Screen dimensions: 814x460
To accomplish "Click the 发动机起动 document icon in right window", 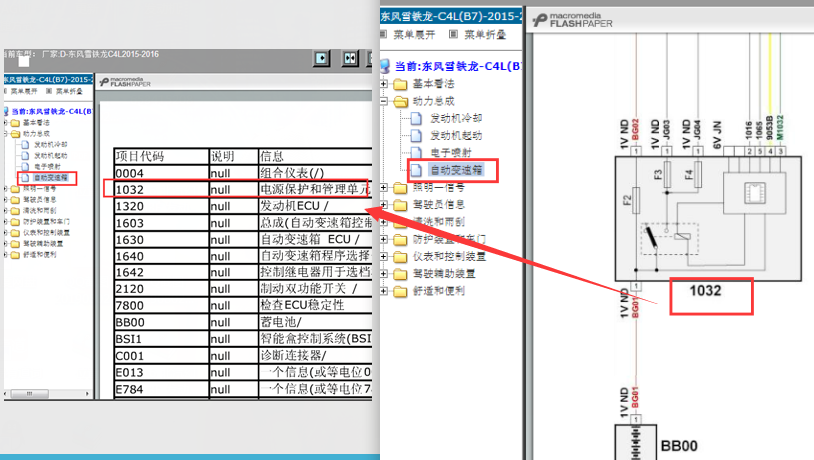I will [x=416, y=136].
